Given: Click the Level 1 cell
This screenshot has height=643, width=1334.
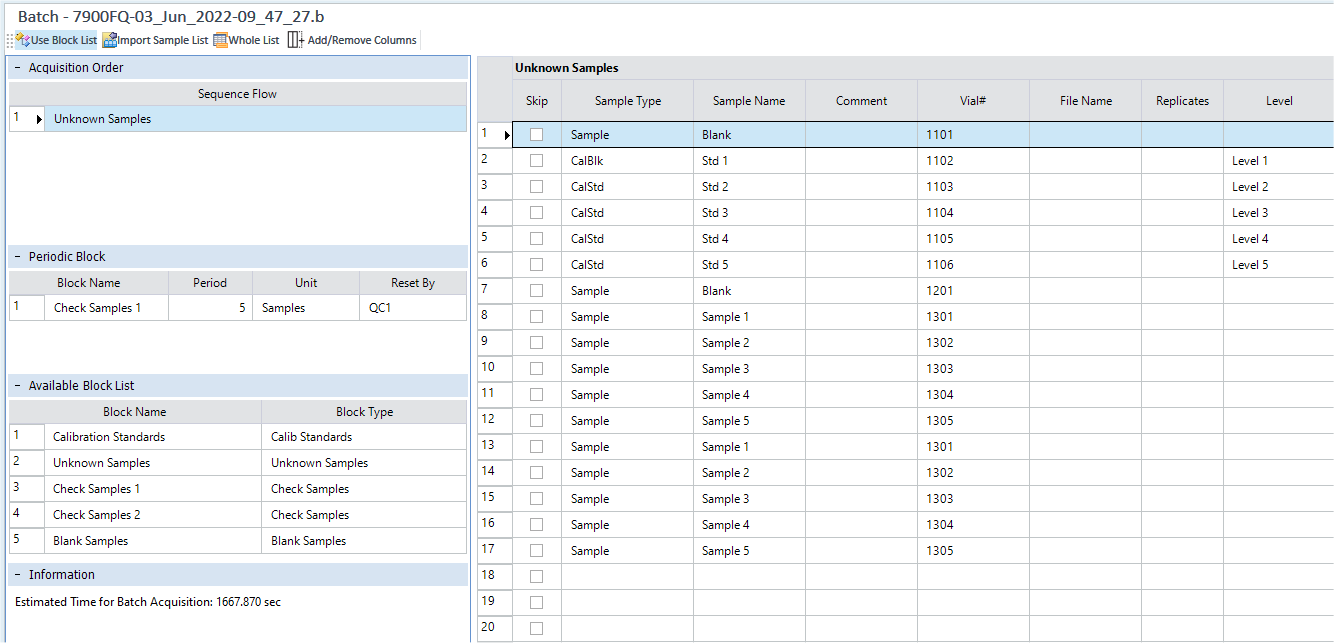Looking at the screenshot, I should (1279, 161).
